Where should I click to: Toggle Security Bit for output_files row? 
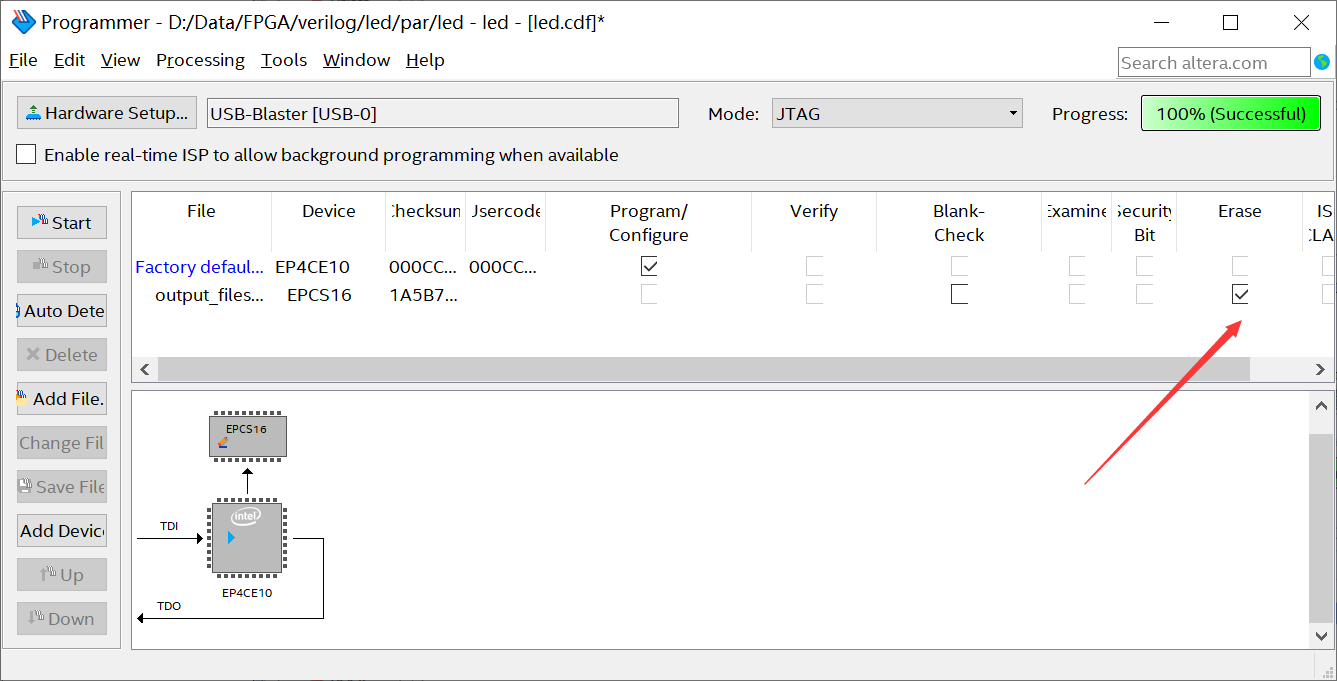coord(1144,294)
